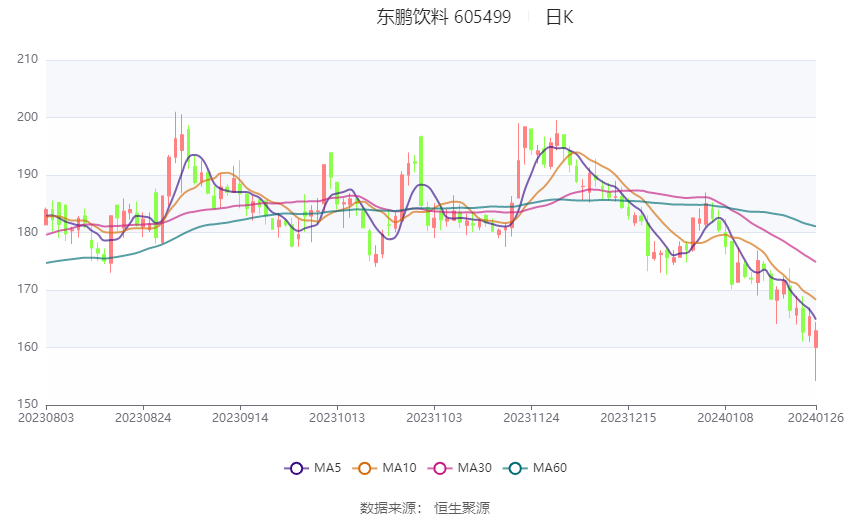
Task: Click the 20231013 x-axis date label
Action: pyautogui.click(x=337, y=418)
